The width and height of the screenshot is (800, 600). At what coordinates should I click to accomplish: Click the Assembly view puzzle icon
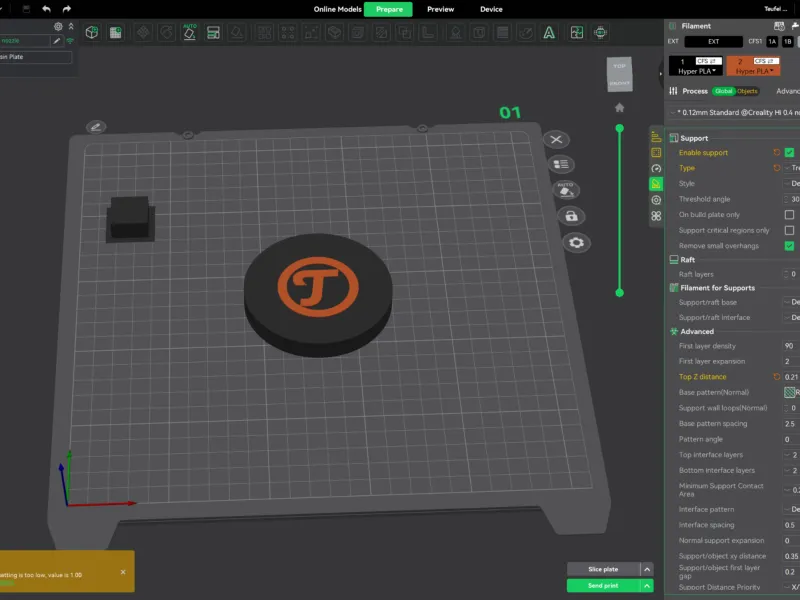point(577,32)
